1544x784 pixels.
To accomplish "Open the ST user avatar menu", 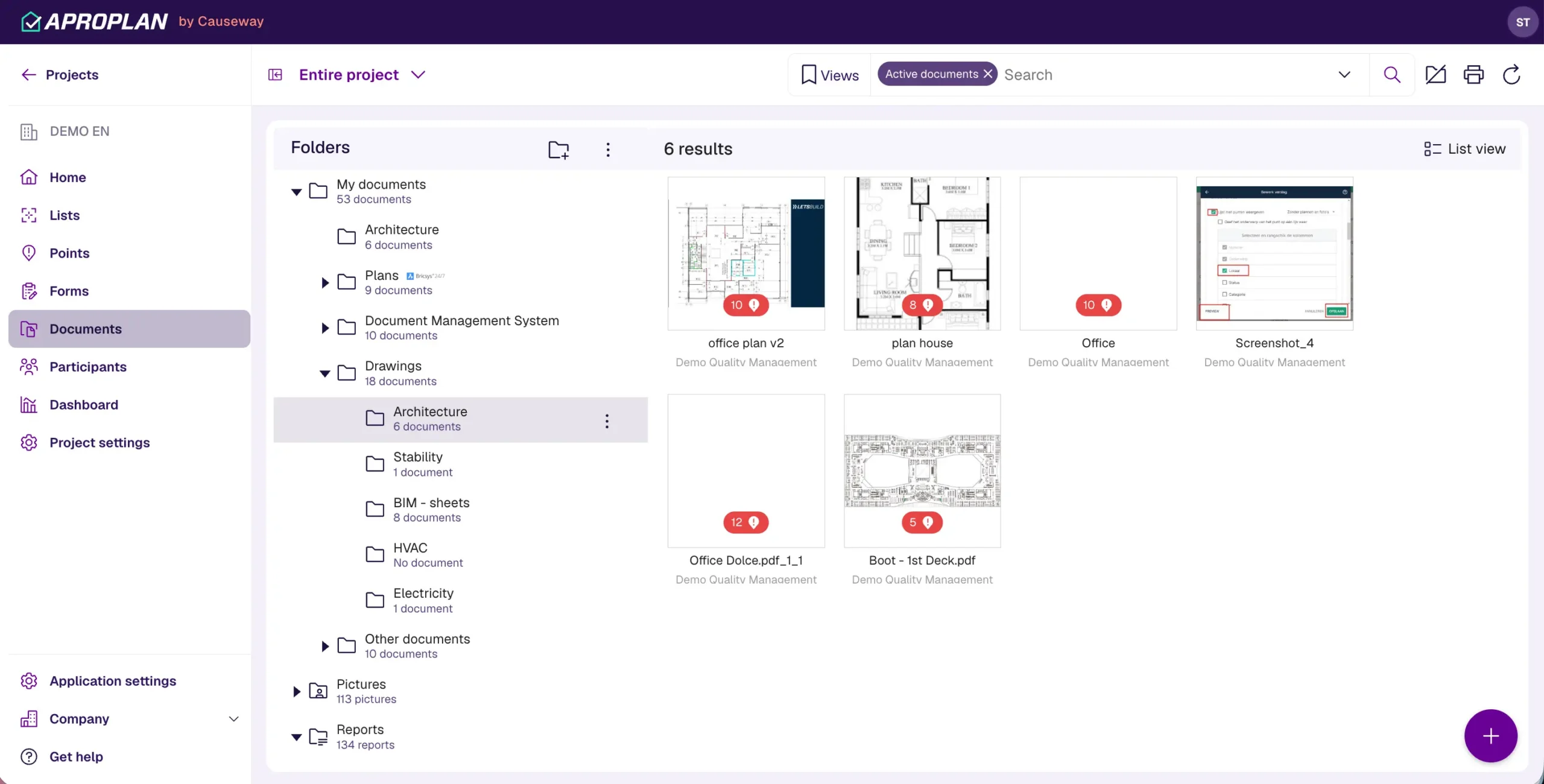I will coord(1522,22).
